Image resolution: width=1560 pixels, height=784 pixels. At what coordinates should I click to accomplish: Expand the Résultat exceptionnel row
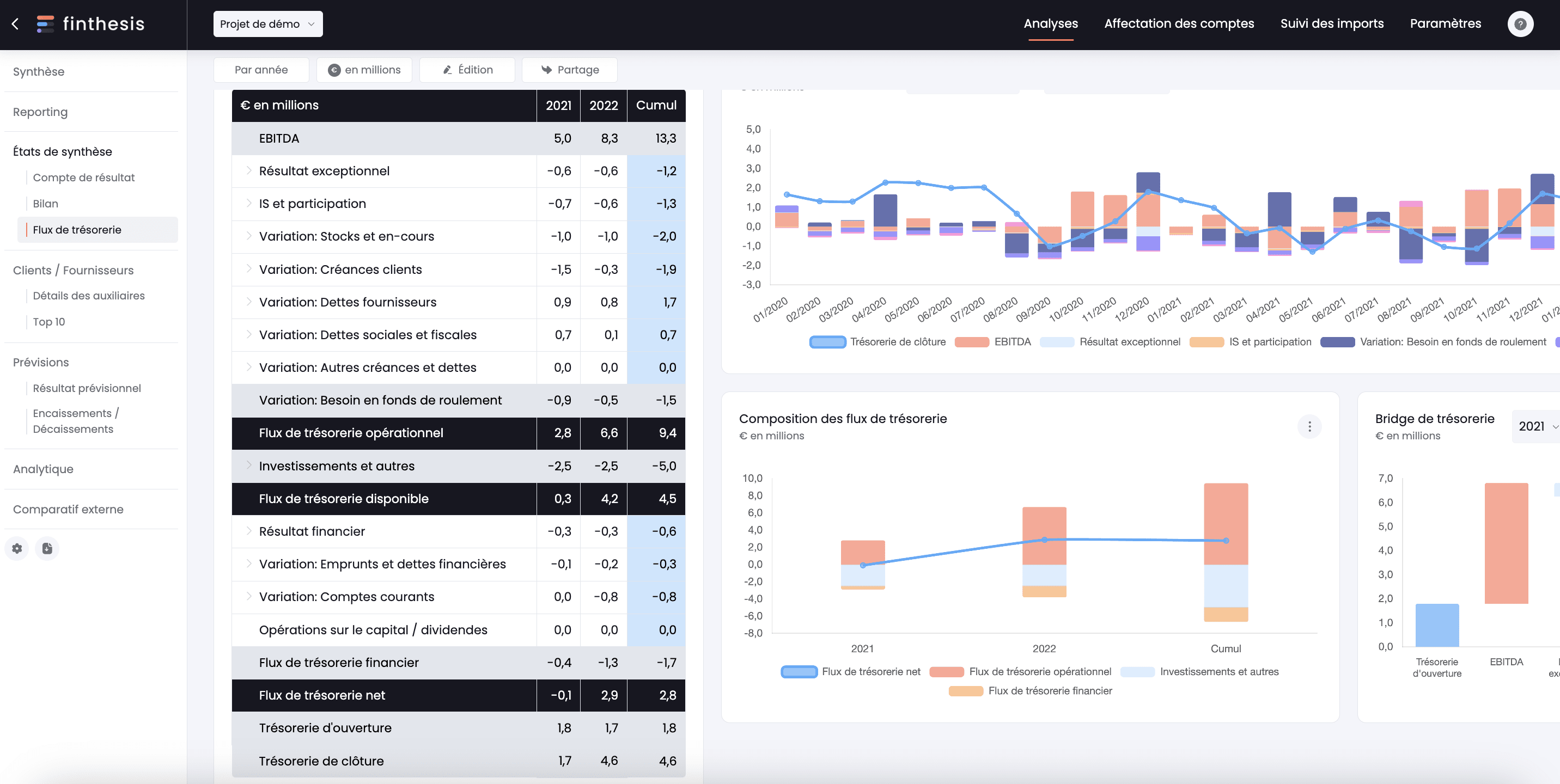249,171
